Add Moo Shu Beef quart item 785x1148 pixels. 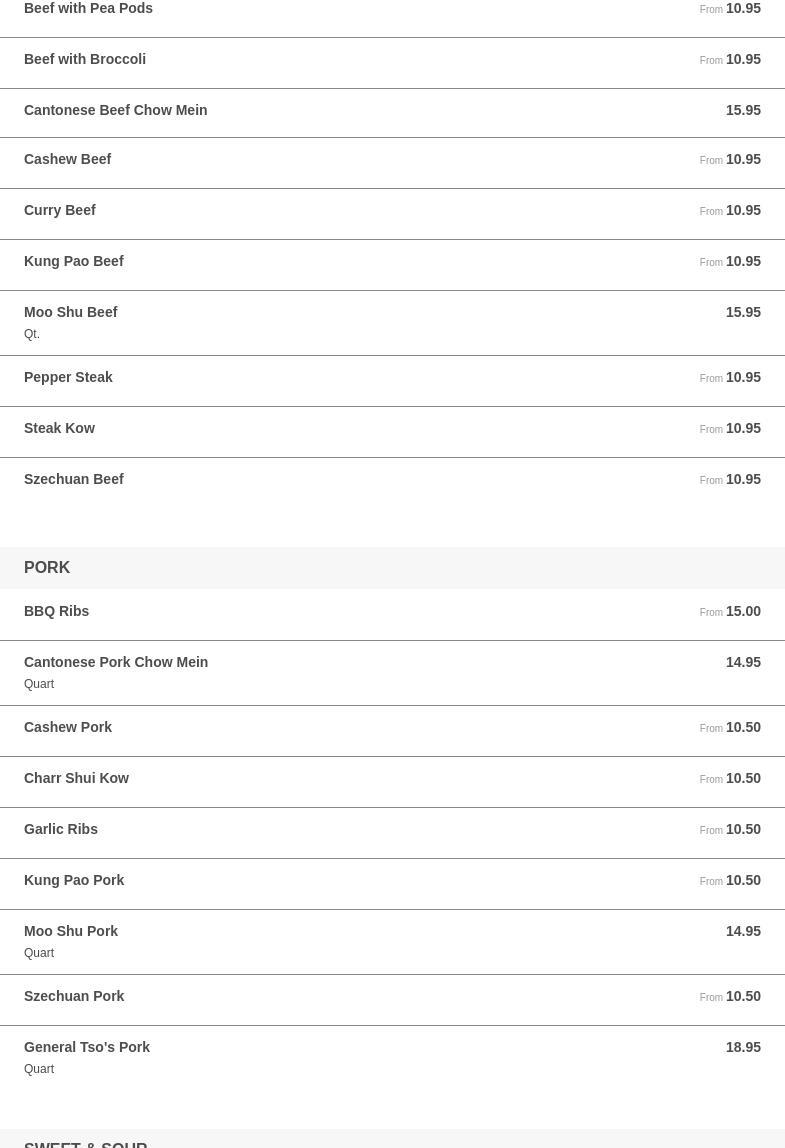click(392, 323)
